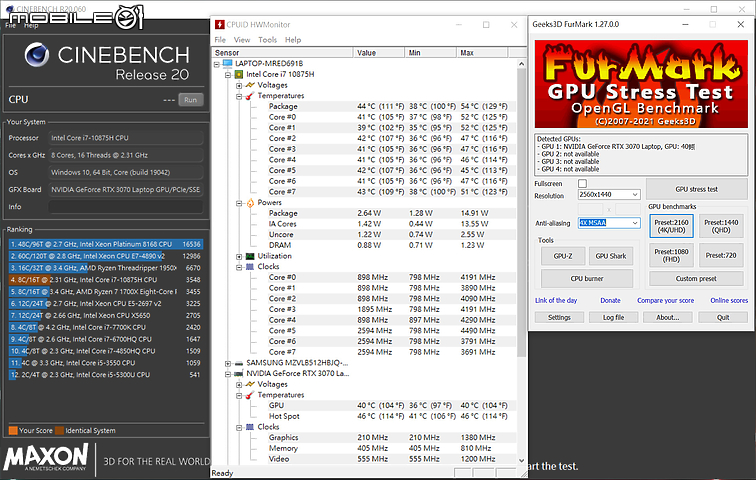Open the About dialog in FurMark
This screenshot has height=480, width=756.
668,318
